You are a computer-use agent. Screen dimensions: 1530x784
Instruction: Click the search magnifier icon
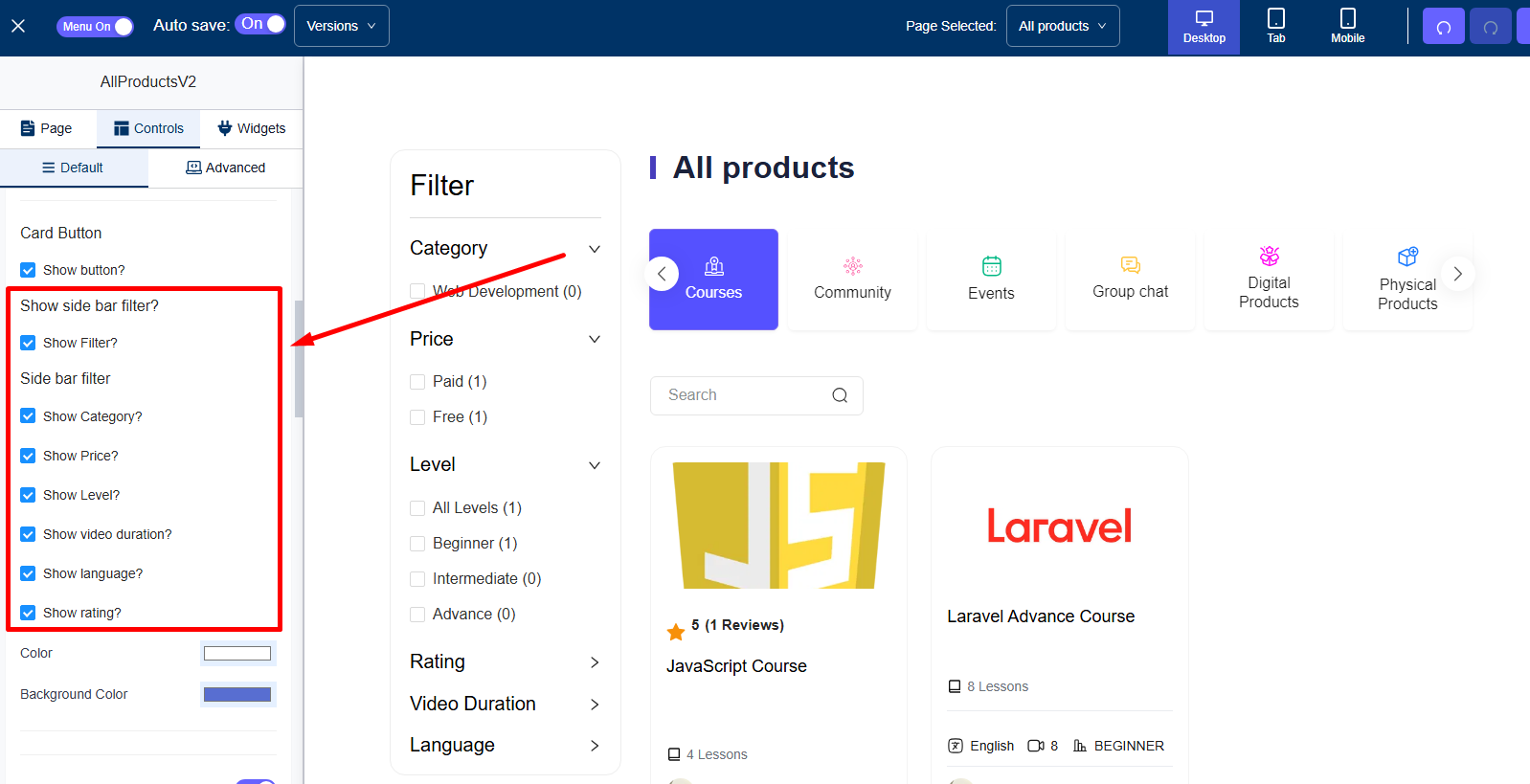point(840,395)
